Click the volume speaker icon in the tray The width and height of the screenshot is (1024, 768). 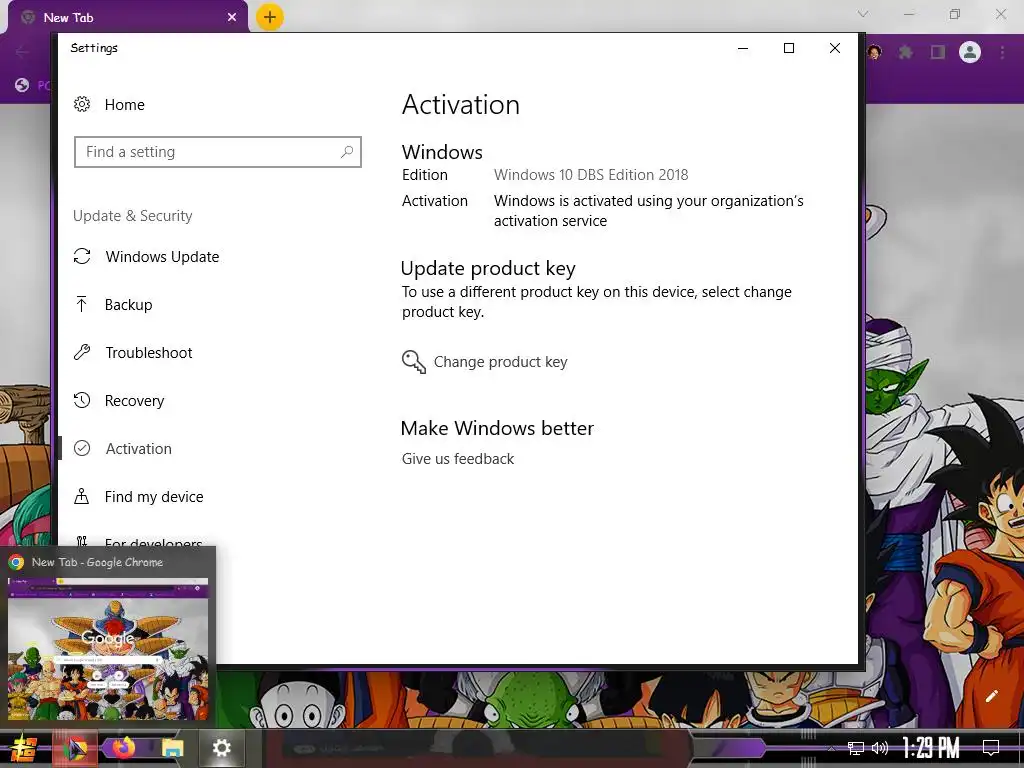pyautogui.click(x=880, y=748)
